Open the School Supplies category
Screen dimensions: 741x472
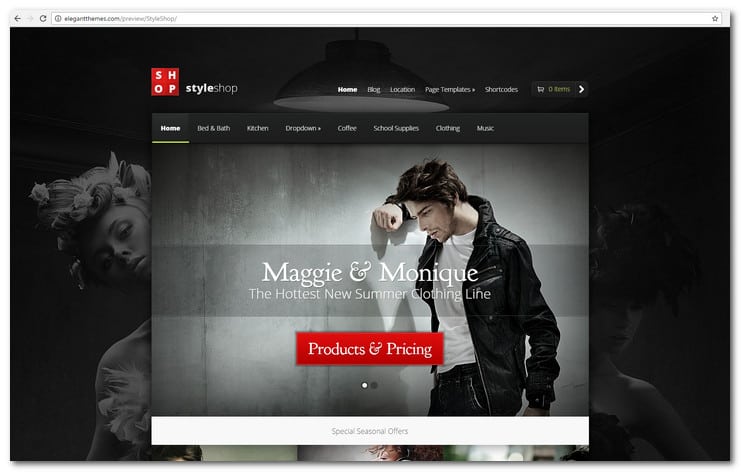(x=396, y=128)
